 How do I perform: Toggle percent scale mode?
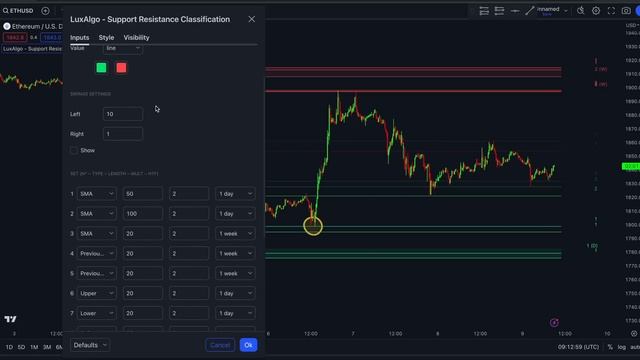click(610, 347)
